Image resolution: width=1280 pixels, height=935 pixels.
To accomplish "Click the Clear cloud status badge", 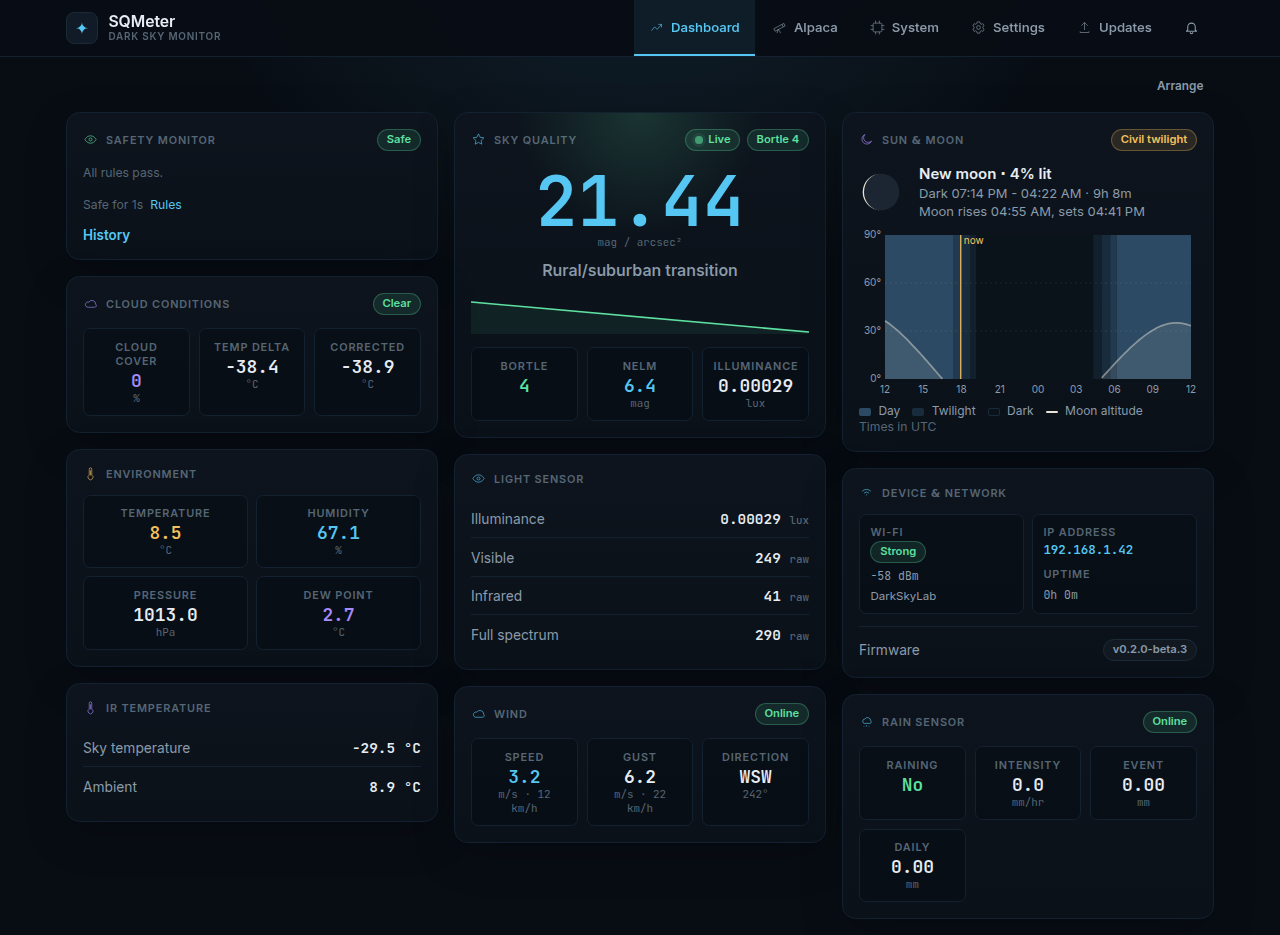I will coord(397,304).
